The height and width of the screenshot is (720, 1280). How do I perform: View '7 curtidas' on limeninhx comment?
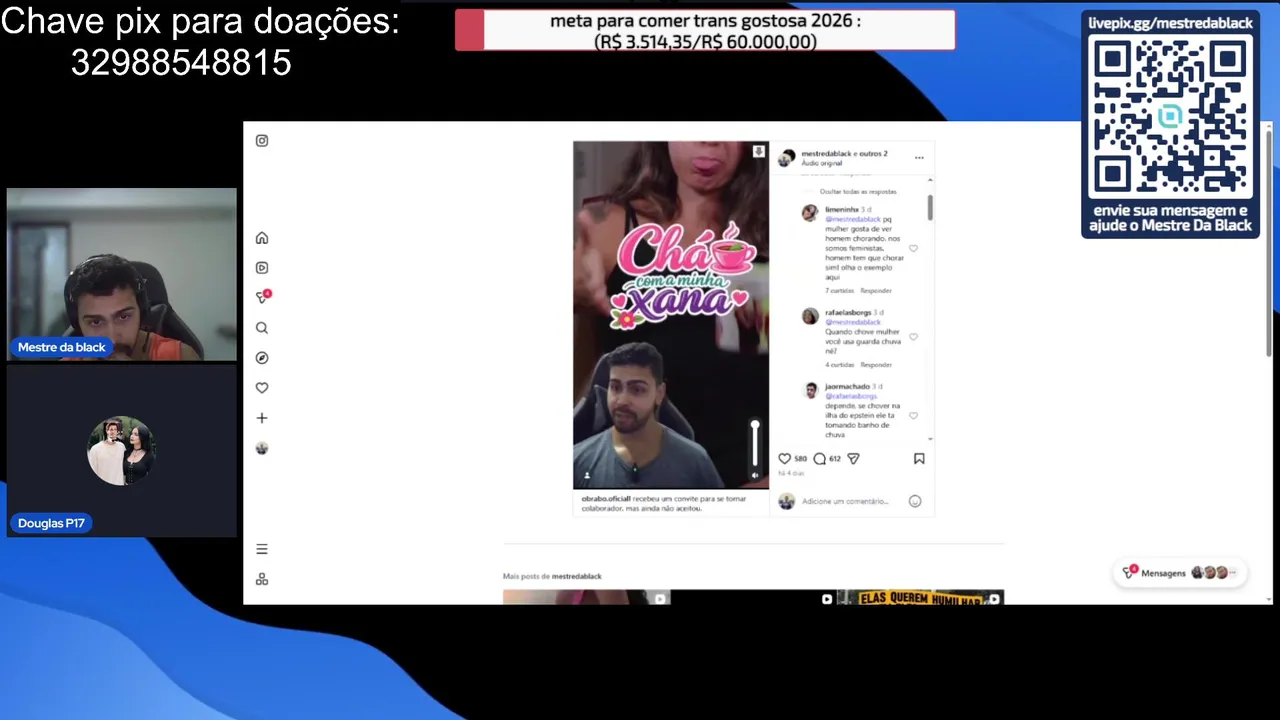(839, 291)
